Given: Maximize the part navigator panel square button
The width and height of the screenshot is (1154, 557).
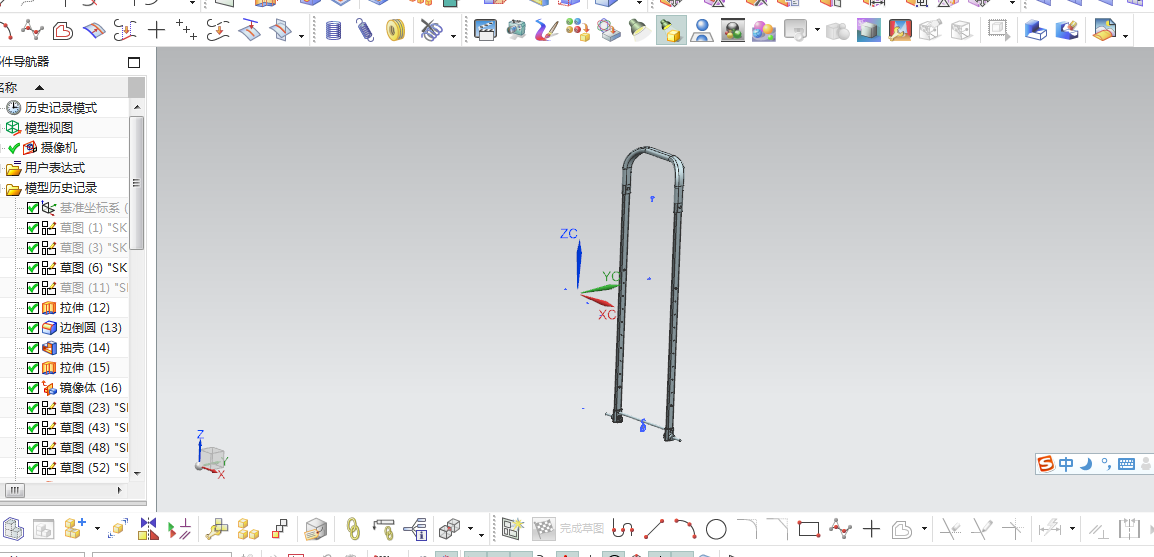Looking at the screenshot, I should tap(133, 63).
